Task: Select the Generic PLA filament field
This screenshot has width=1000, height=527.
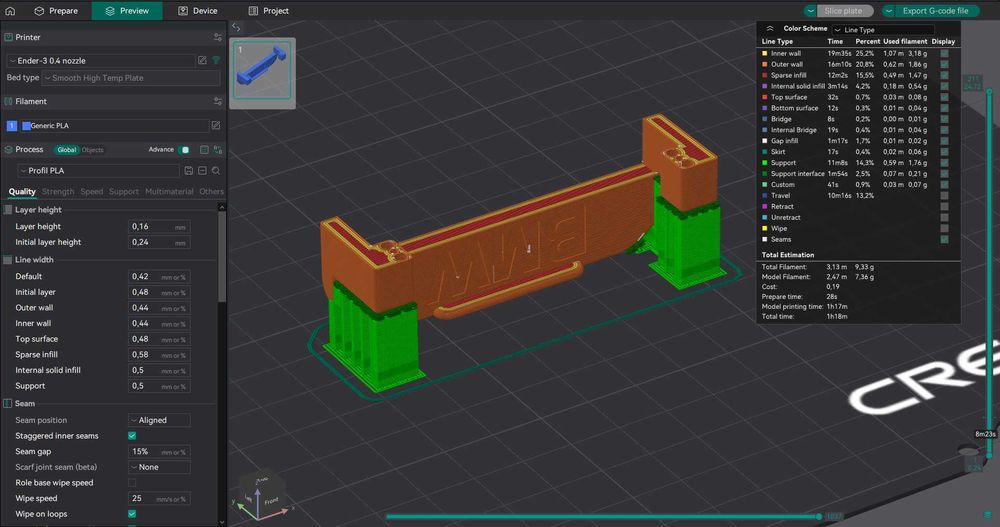Action: point(115,126)
